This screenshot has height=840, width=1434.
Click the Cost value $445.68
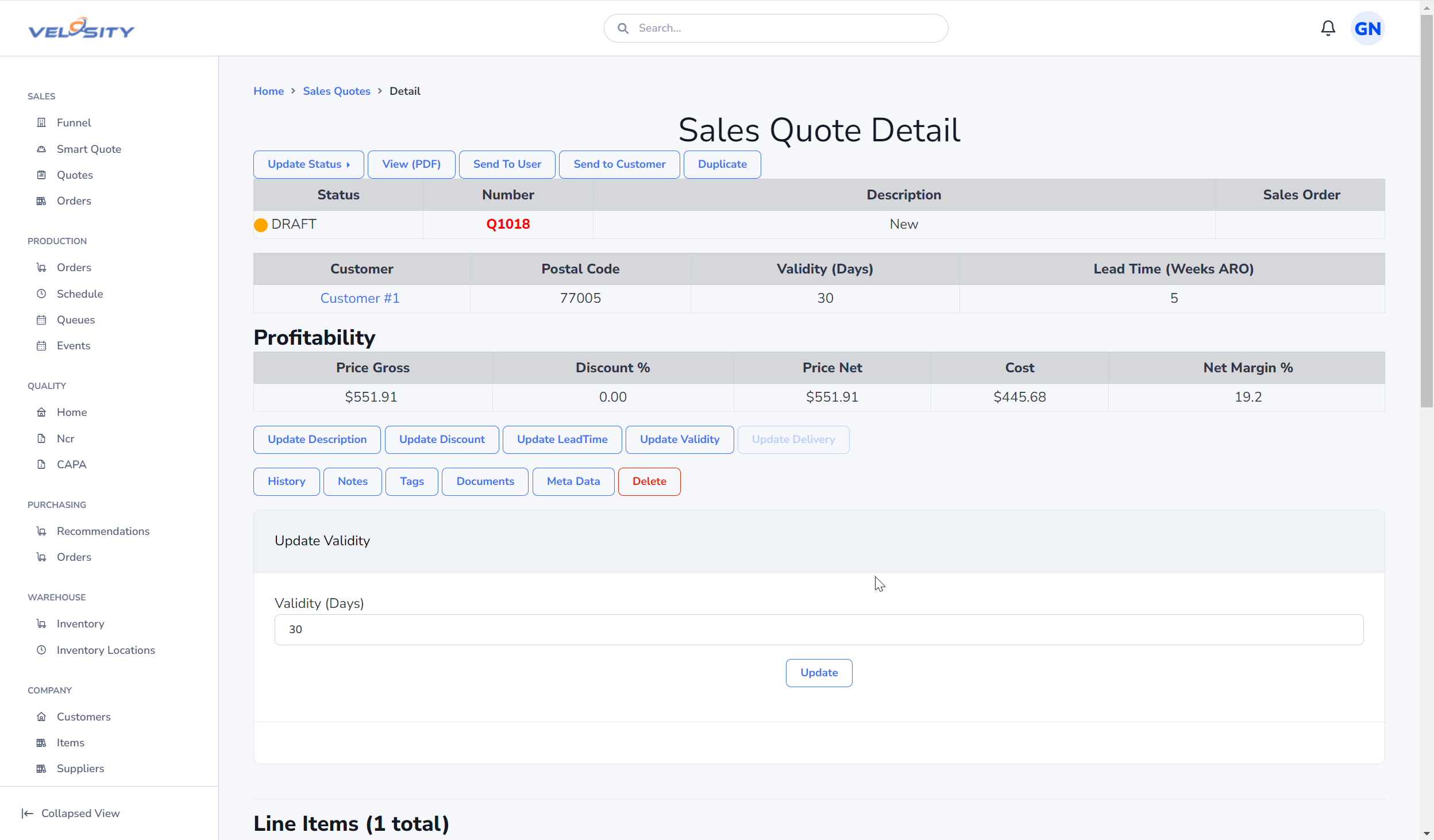click(x=1019, y=397)
